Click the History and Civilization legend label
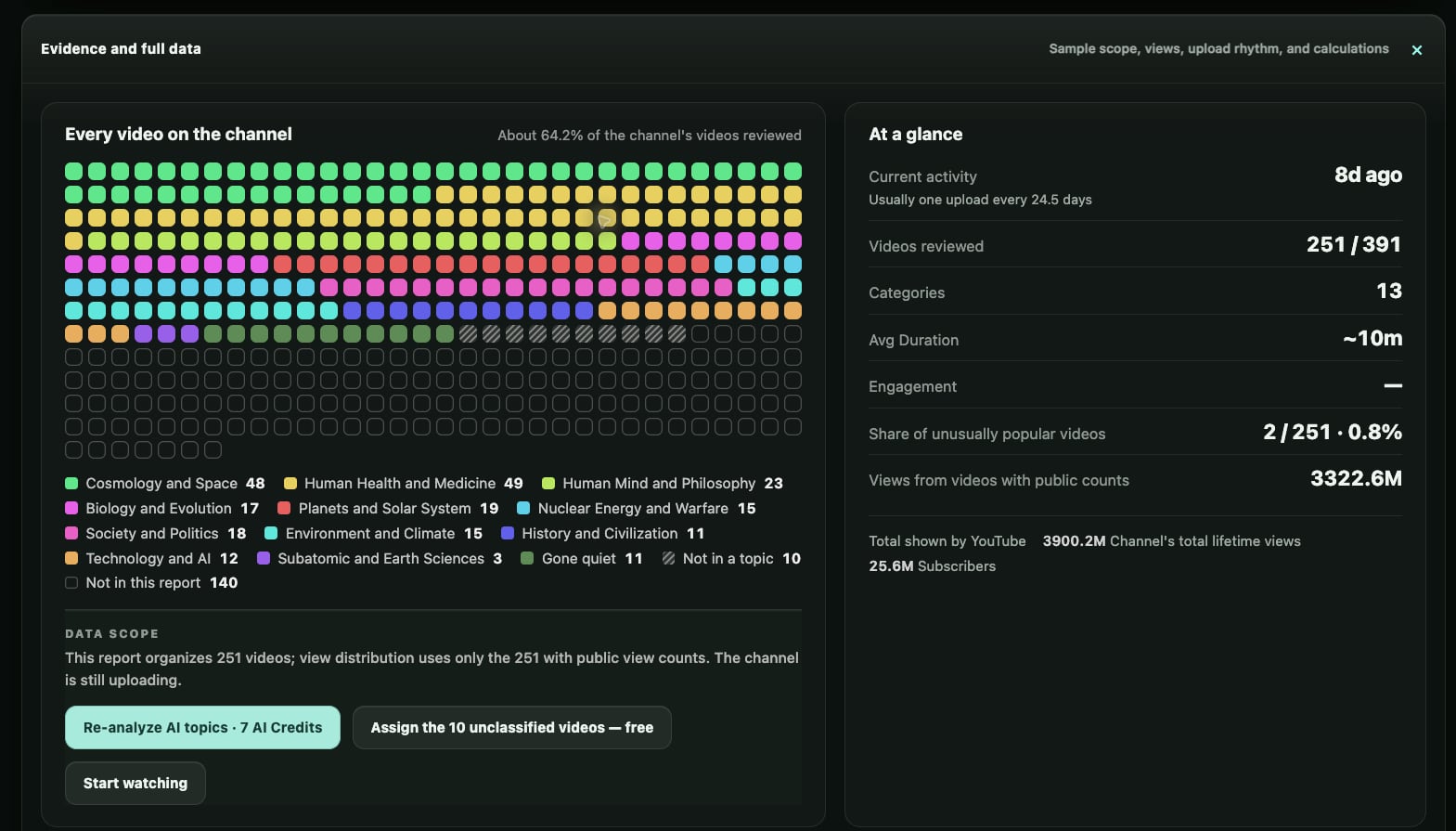This screenshot has height=831, width=1456. (x=599, y=533)
